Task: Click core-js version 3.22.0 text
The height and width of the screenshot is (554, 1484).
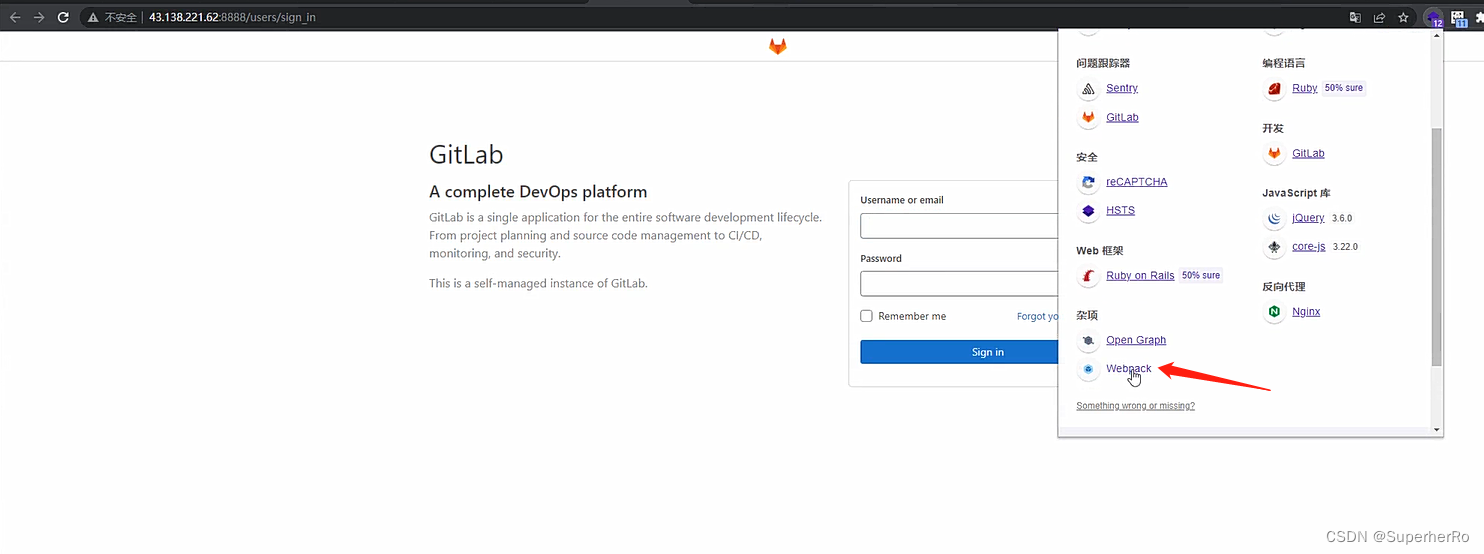Action: 1345,246
